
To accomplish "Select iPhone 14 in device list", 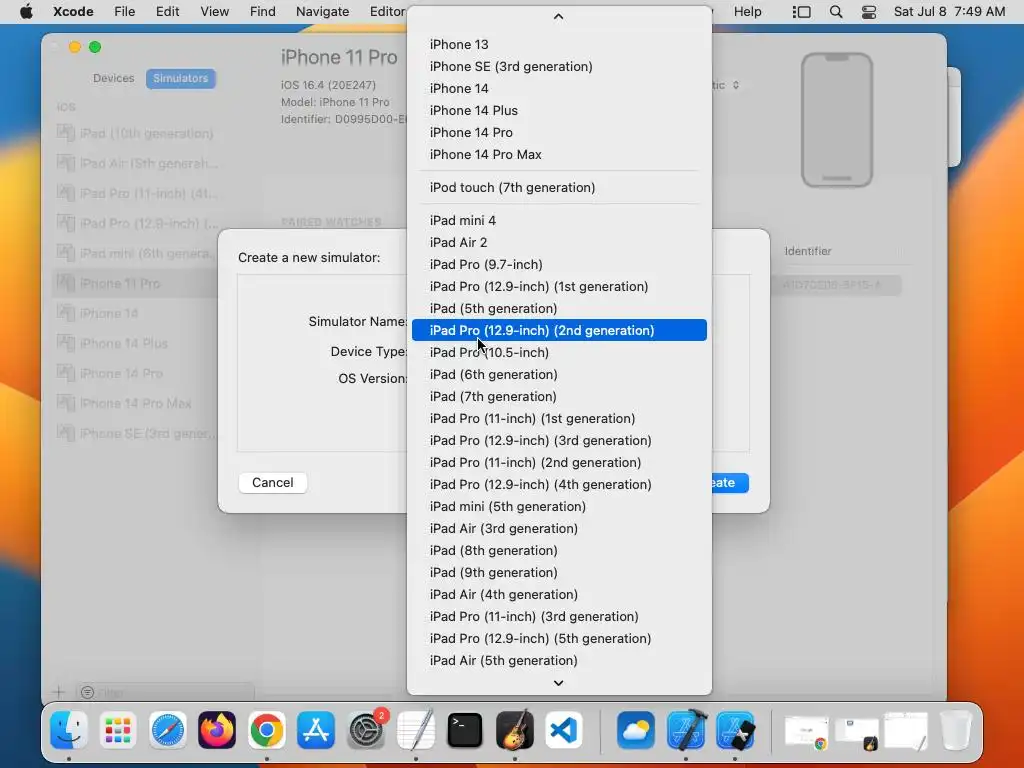I will tap(559, 89).
